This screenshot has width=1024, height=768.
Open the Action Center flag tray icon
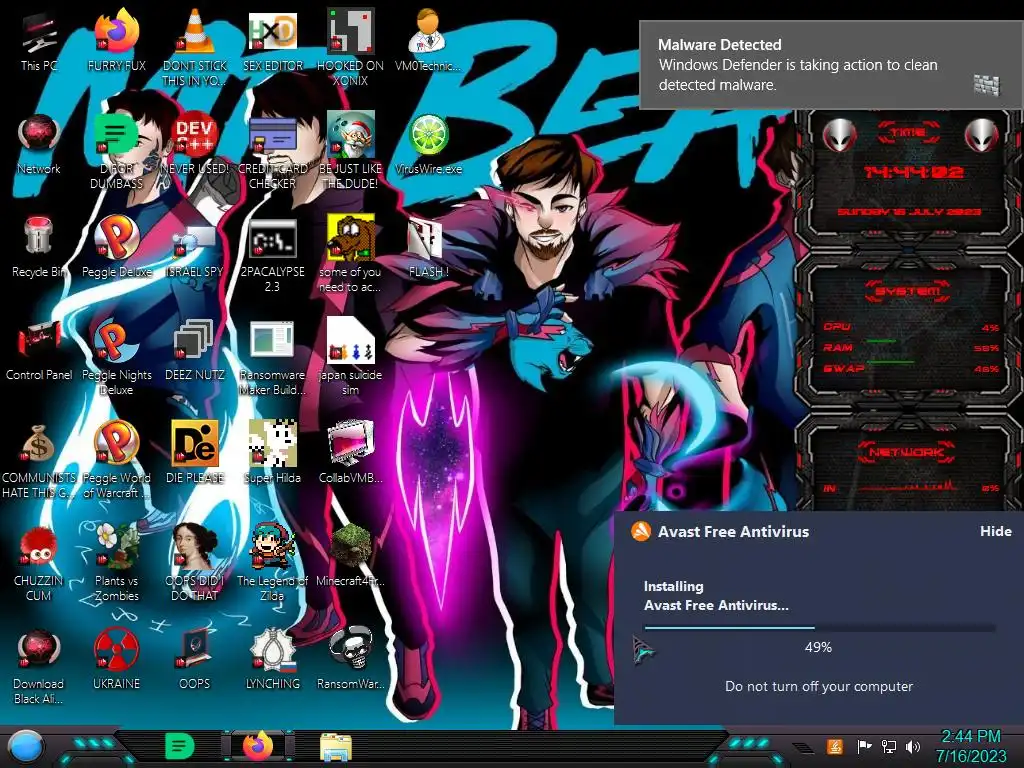click(x=863, y=746)
